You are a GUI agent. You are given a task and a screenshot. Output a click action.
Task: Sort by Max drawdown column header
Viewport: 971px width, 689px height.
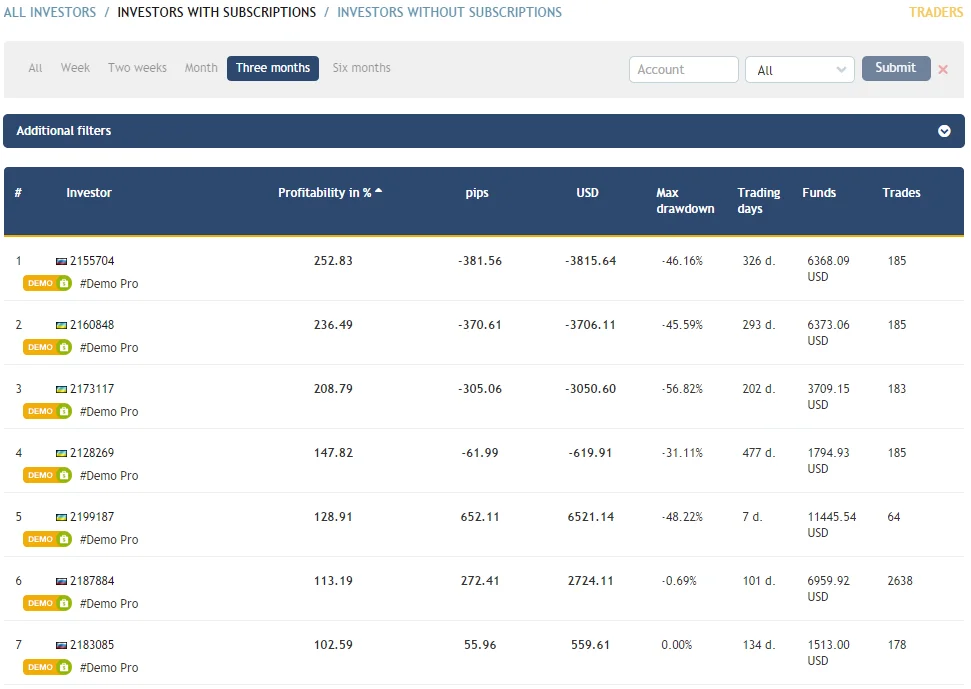point(685,201)
